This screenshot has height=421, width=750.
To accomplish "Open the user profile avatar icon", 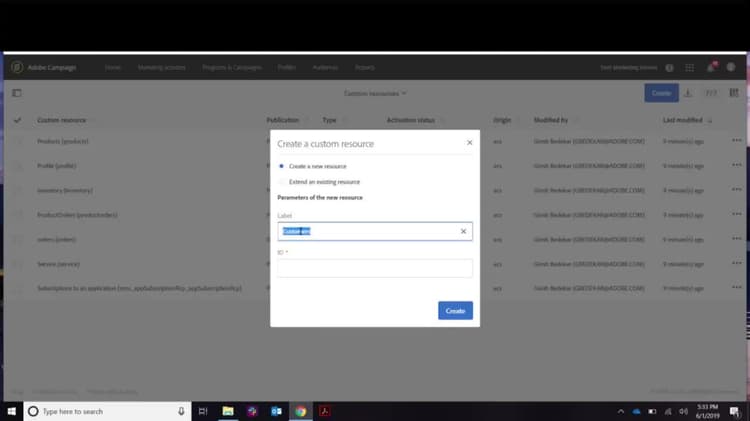I will click(x=731, y=67).
